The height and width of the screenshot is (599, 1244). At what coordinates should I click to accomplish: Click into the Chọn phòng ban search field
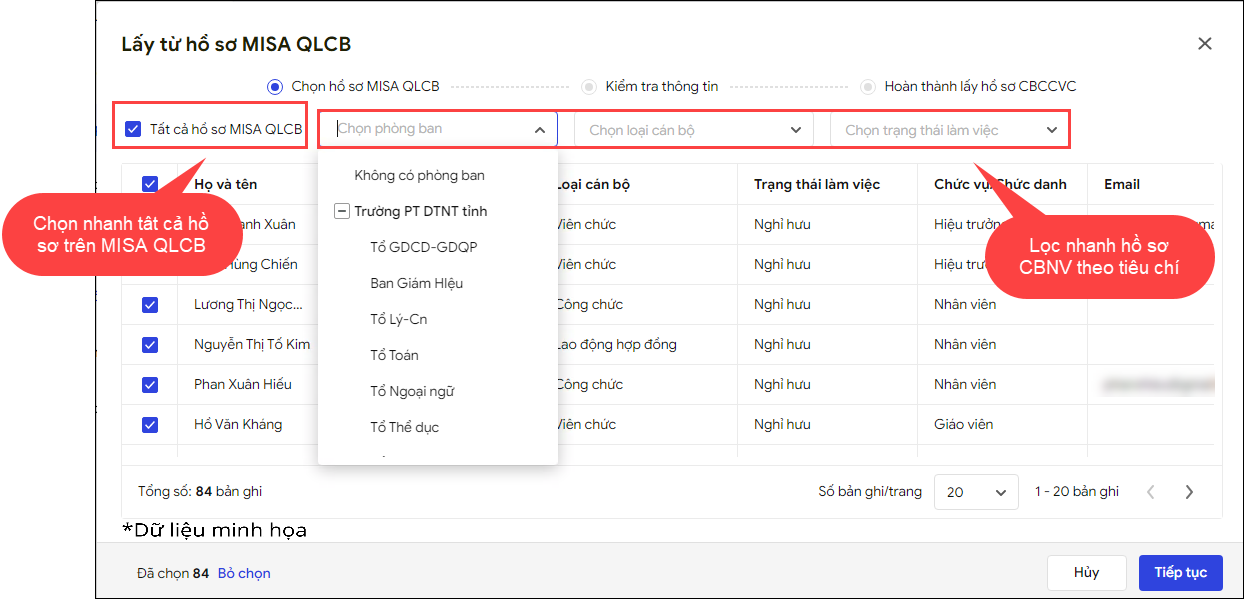tap(430, 129)
